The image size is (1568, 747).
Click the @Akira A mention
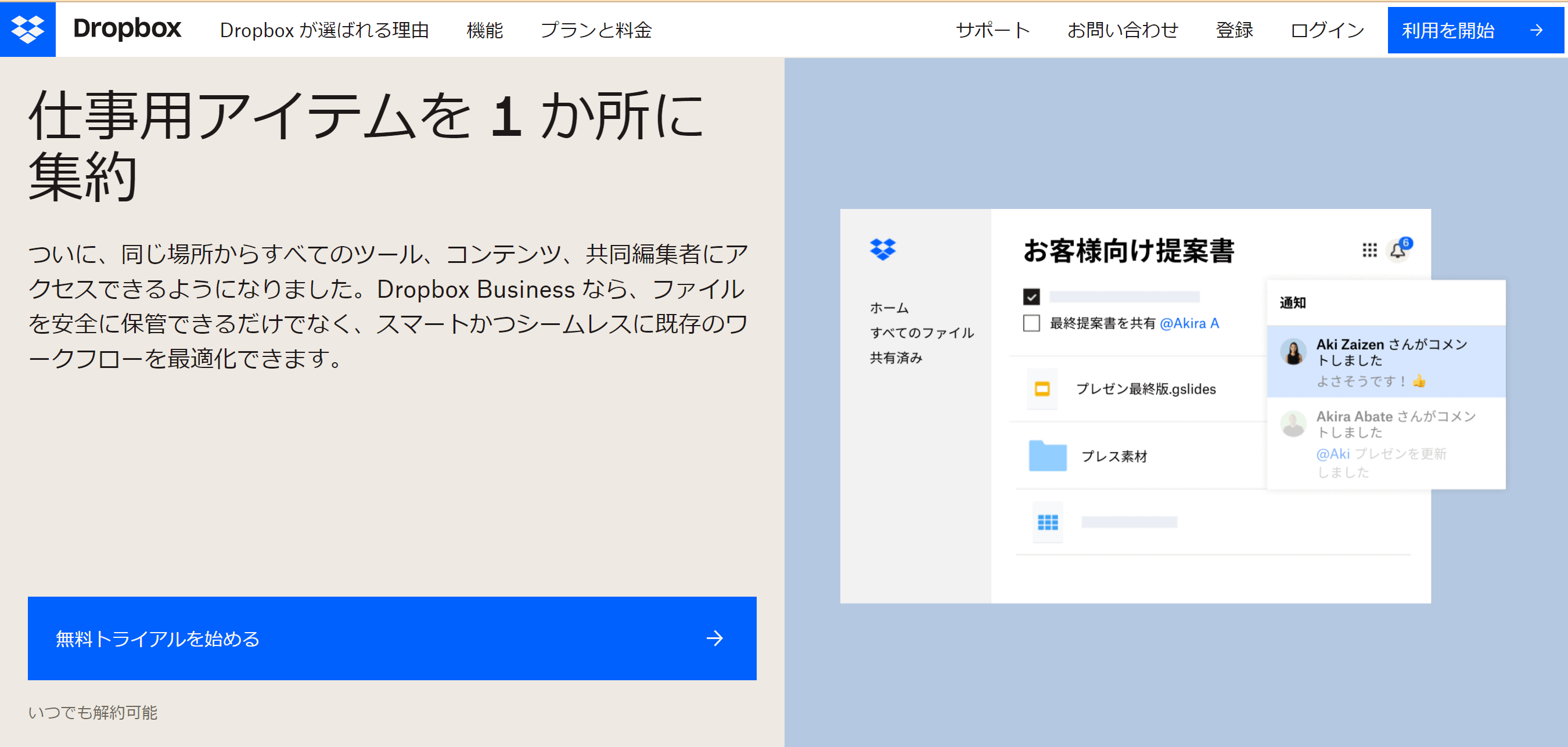tap(1189, 323)
